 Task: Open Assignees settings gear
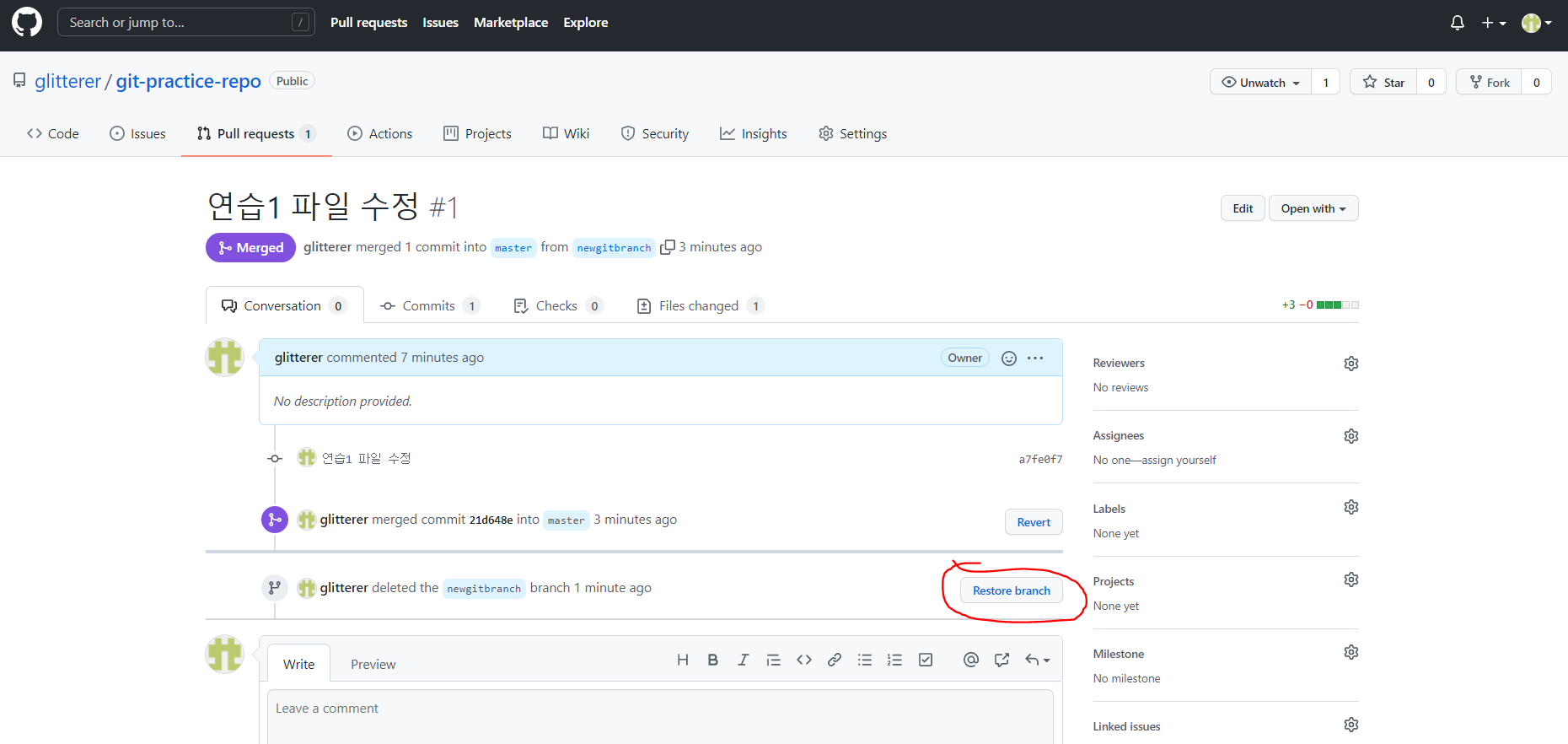(x=1351, y=436)
